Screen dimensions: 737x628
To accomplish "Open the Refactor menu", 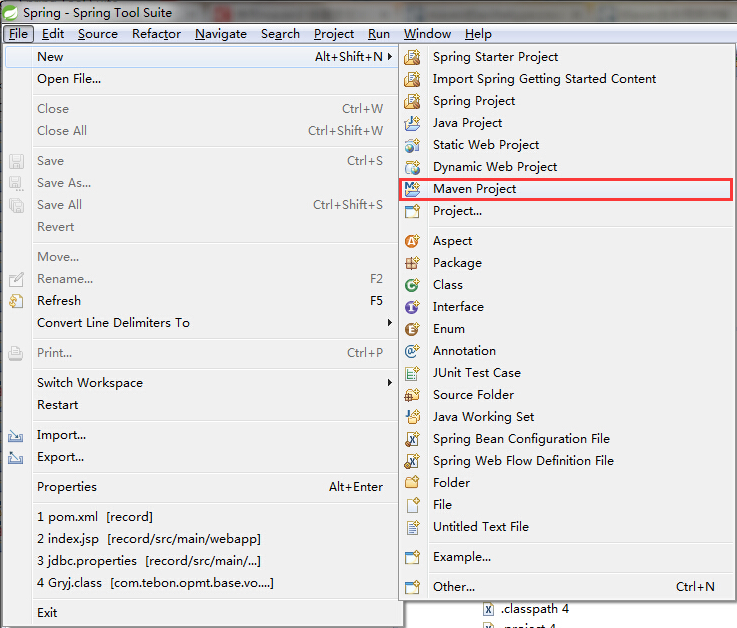I will 156,34.
